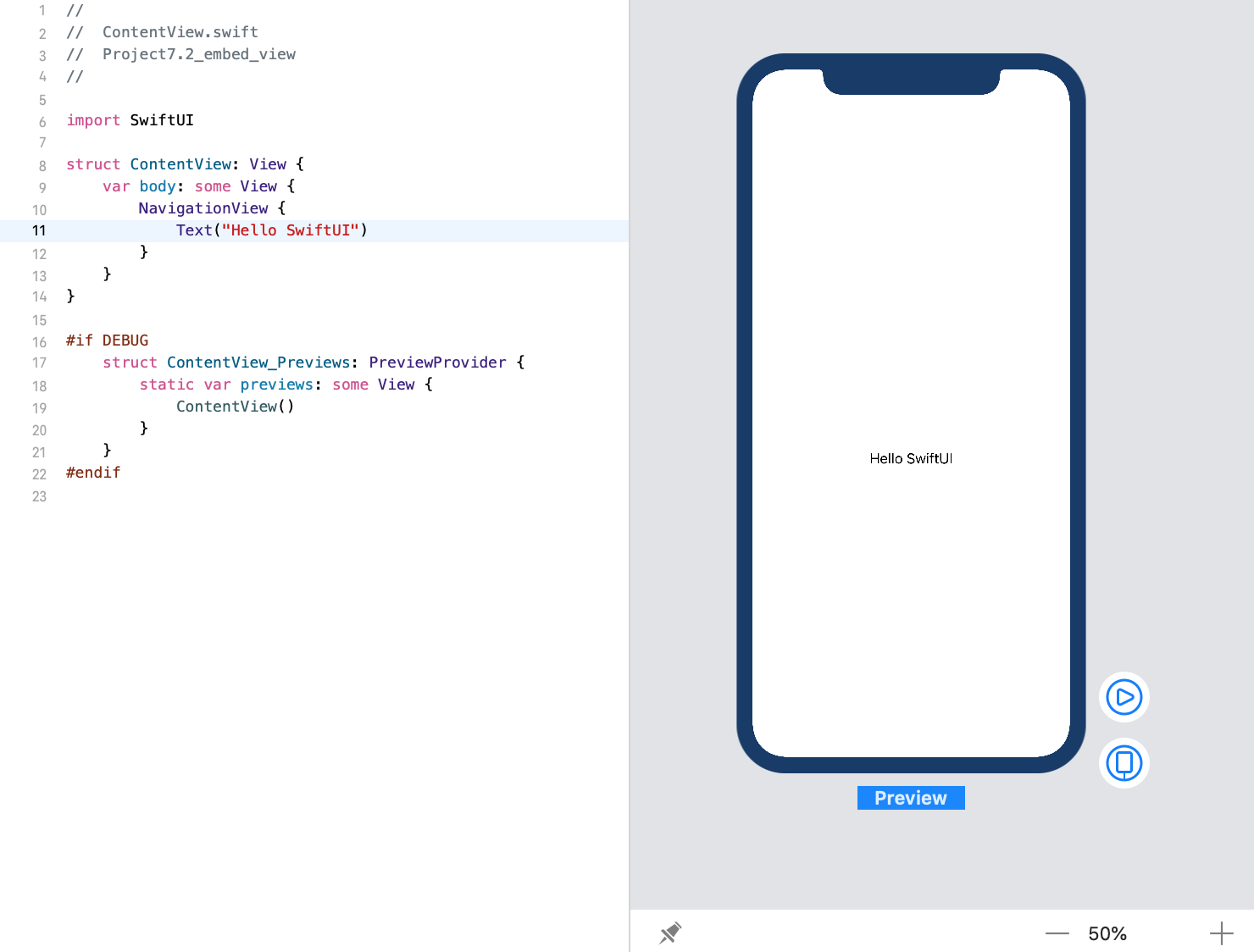Click the import SwiftUI statement
This screenshot has width=1254, height=952.
[130, 120]
